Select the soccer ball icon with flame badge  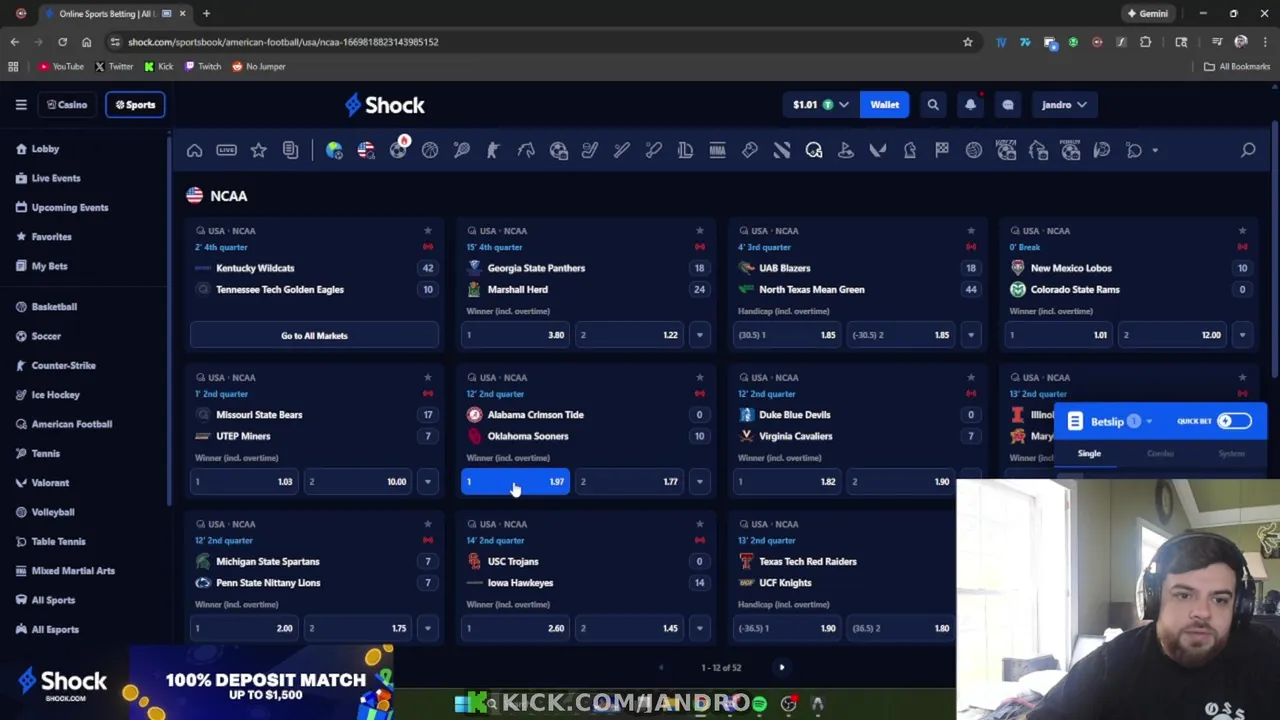coord(398,149)
